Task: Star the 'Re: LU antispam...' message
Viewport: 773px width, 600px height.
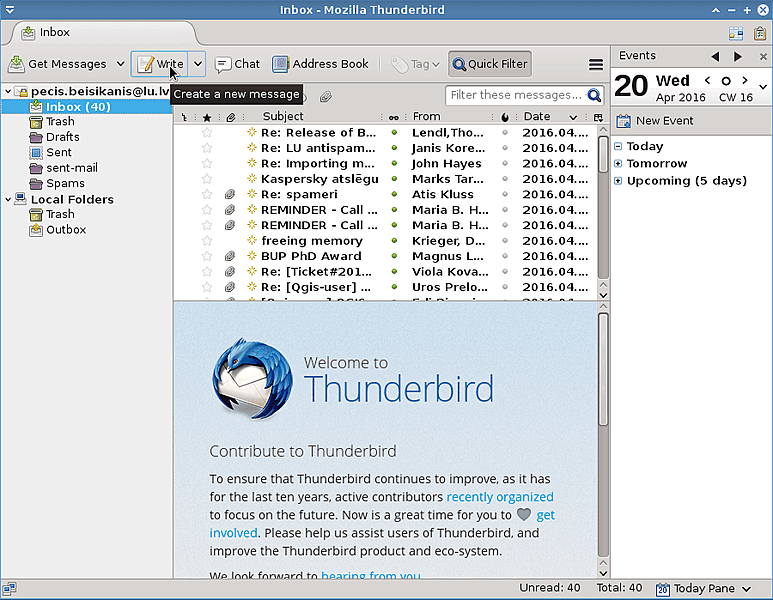Action: point(207,148)
